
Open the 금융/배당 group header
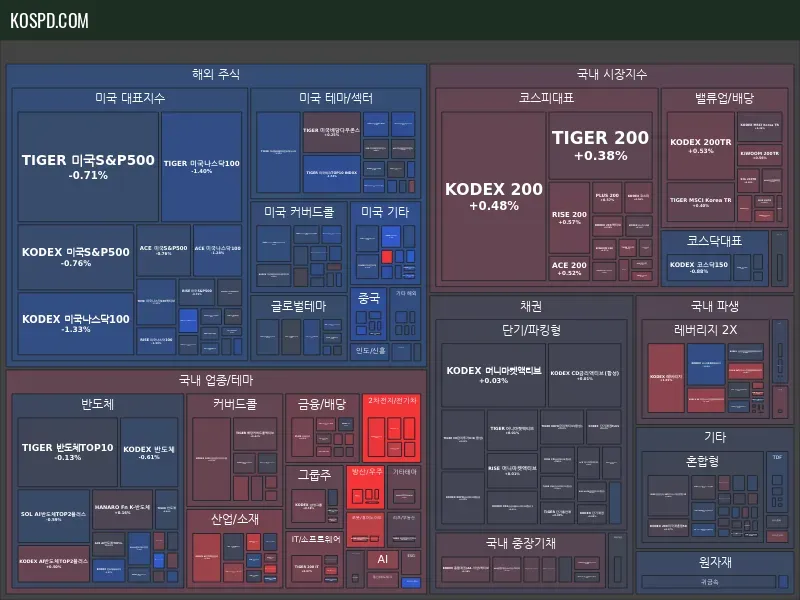[322, 404]
